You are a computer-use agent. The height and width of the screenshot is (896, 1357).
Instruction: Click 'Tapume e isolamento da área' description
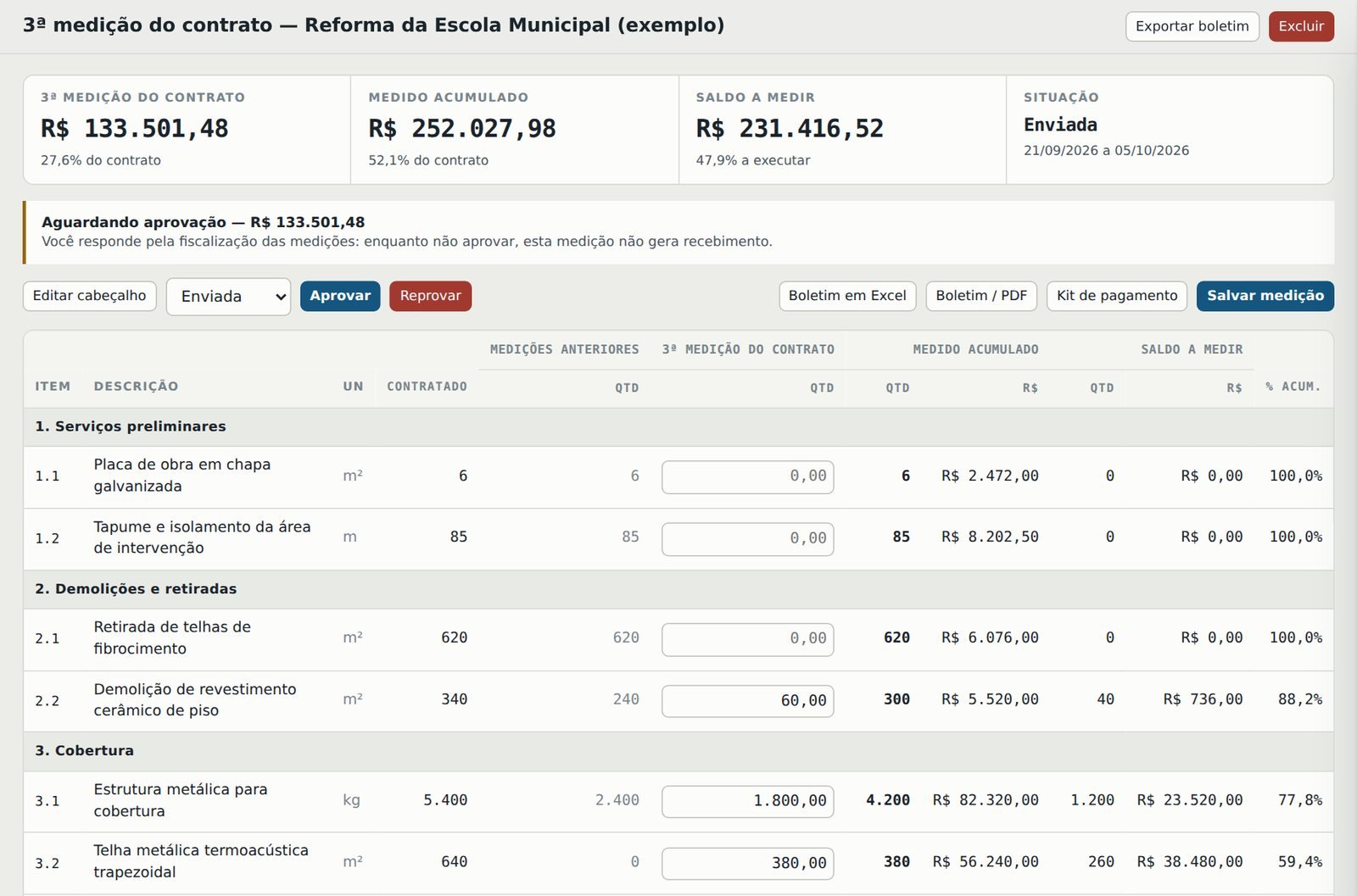point(202,537)
